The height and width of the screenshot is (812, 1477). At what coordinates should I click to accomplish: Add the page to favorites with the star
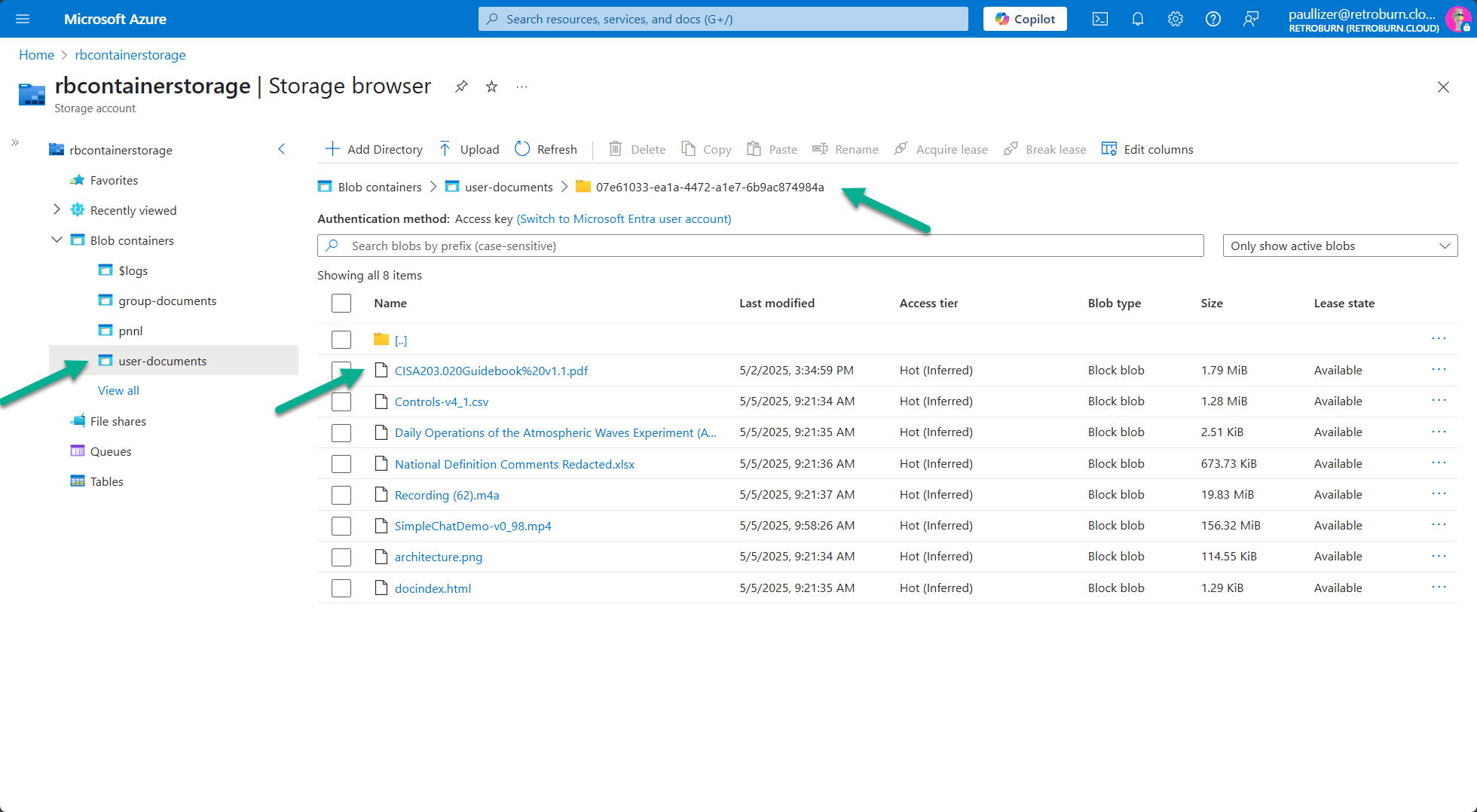(491, 87)
